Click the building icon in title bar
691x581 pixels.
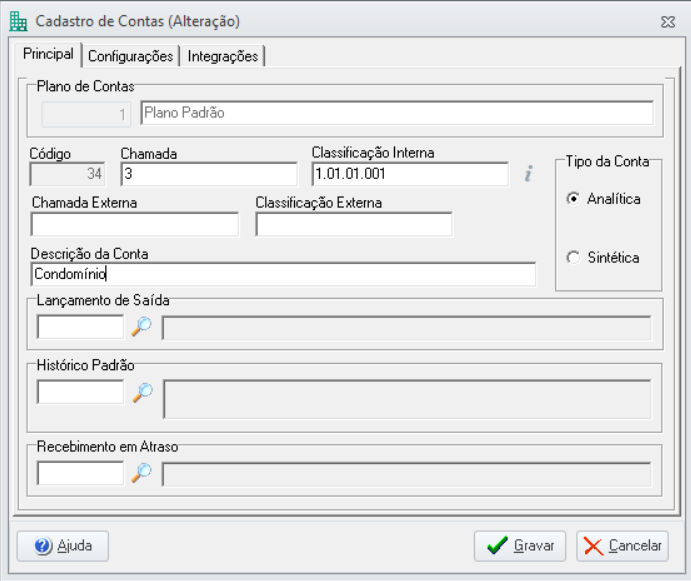(18, 21)
